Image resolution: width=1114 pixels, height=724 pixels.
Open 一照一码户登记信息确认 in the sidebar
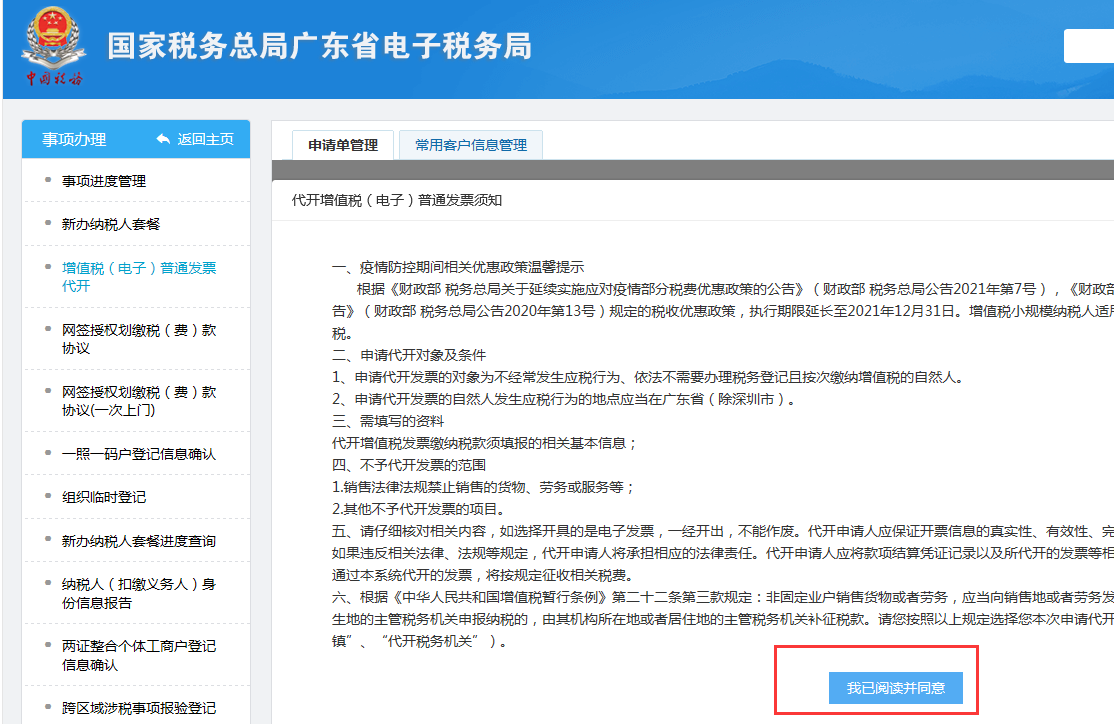(138, 454)
